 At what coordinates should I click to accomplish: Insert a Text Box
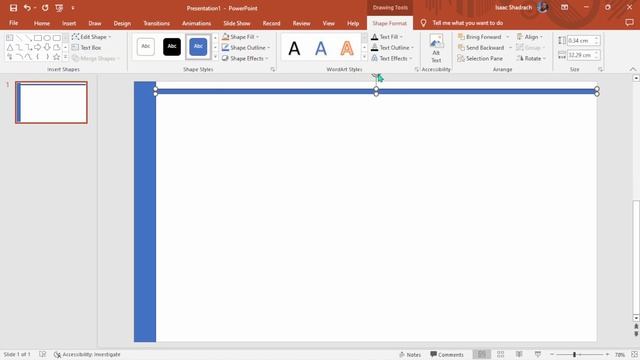(x=87, y=47)
